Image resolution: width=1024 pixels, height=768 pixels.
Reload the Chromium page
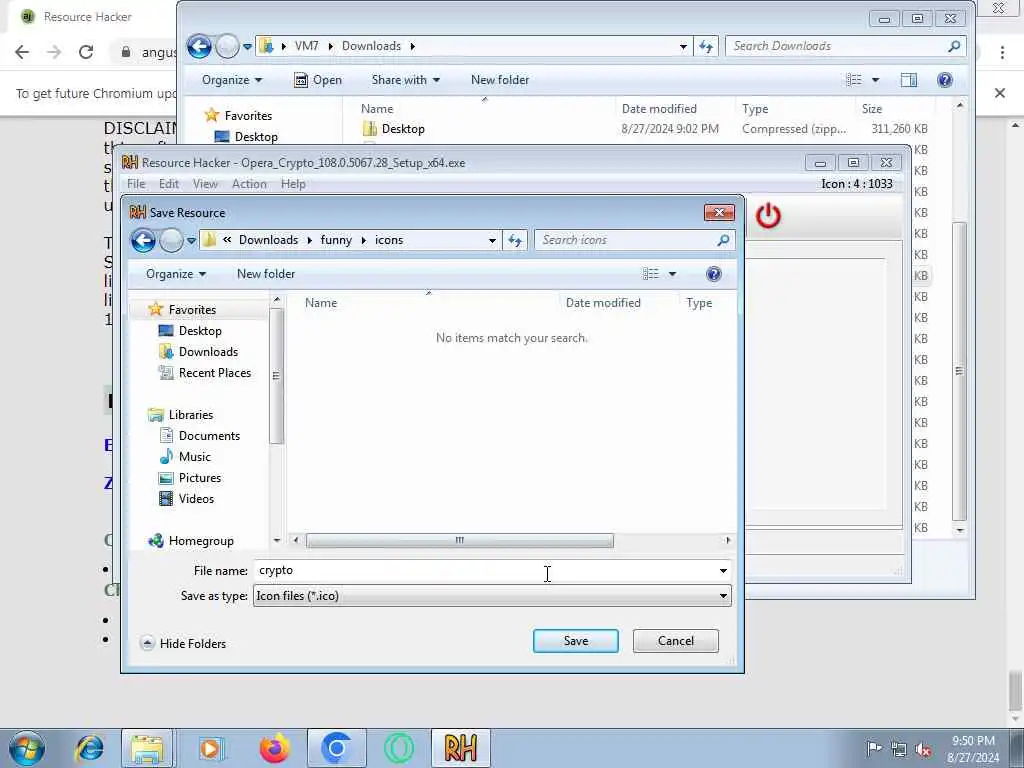[86, 52]
